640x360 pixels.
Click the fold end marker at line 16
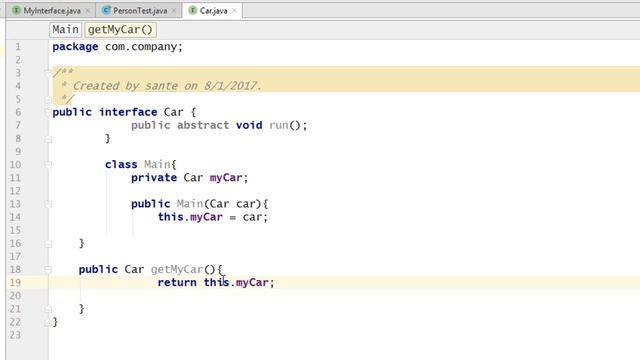click(48, 244)
